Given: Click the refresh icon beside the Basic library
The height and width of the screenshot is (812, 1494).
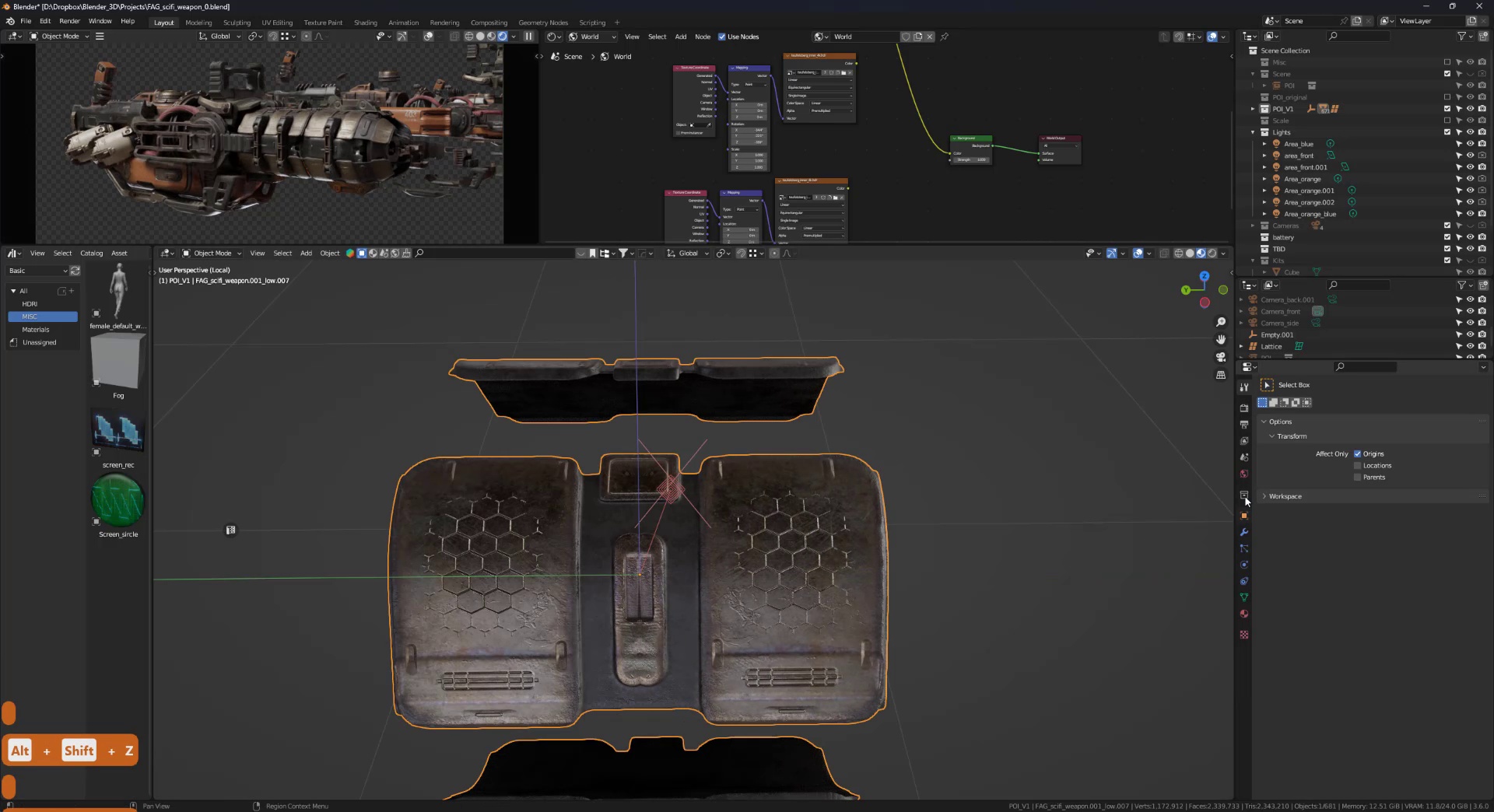Looking at the screenshot, I should [x=75, y=271].
